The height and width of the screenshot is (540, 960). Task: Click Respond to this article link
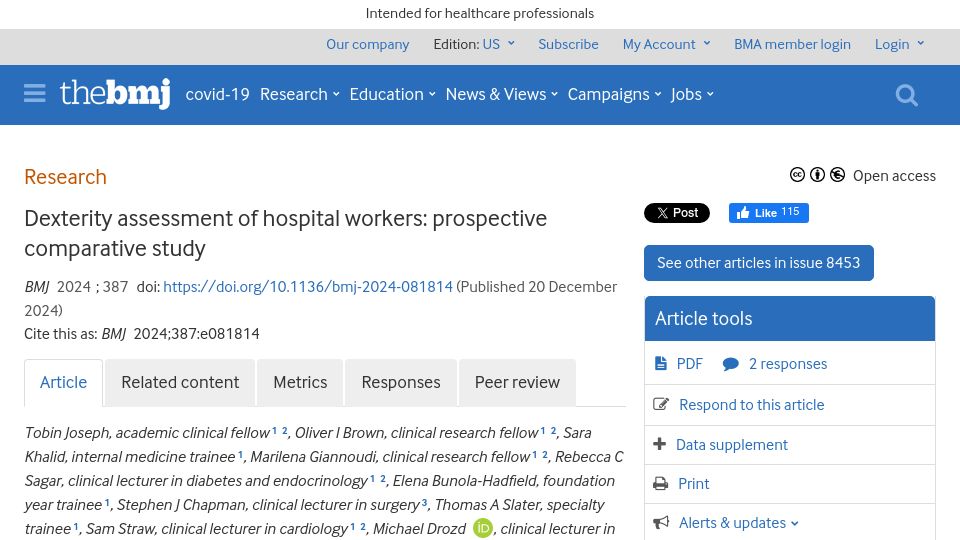pyautogui.click(x=752, y=405)
